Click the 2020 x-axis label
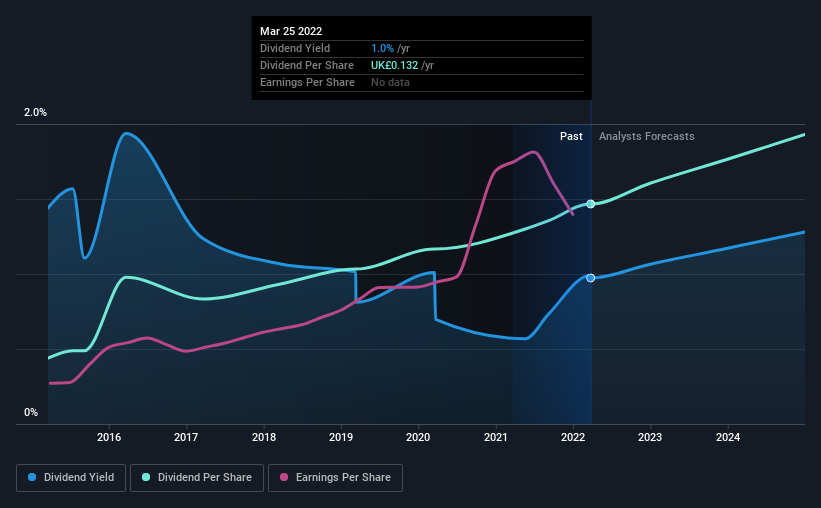 pyautogui.click(x=418, y=437)
